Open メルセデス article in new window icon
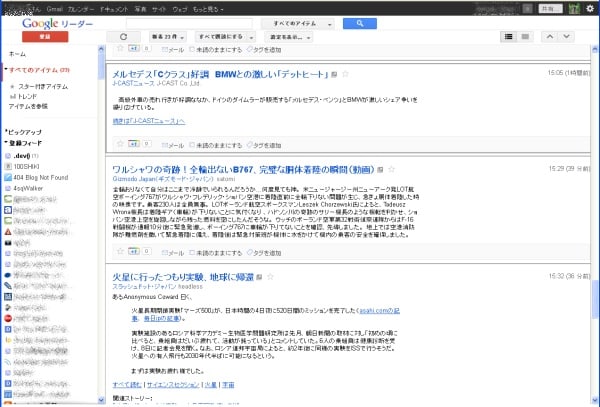600x407 pixels. pos(334,74)
